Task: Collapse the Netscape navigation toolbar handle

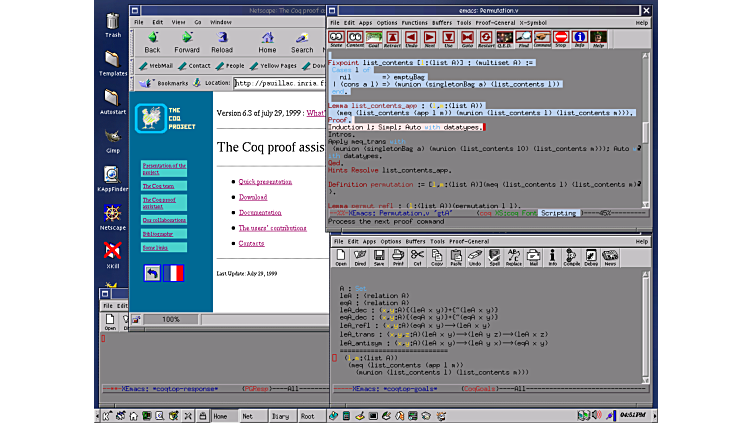Action: 133,42
